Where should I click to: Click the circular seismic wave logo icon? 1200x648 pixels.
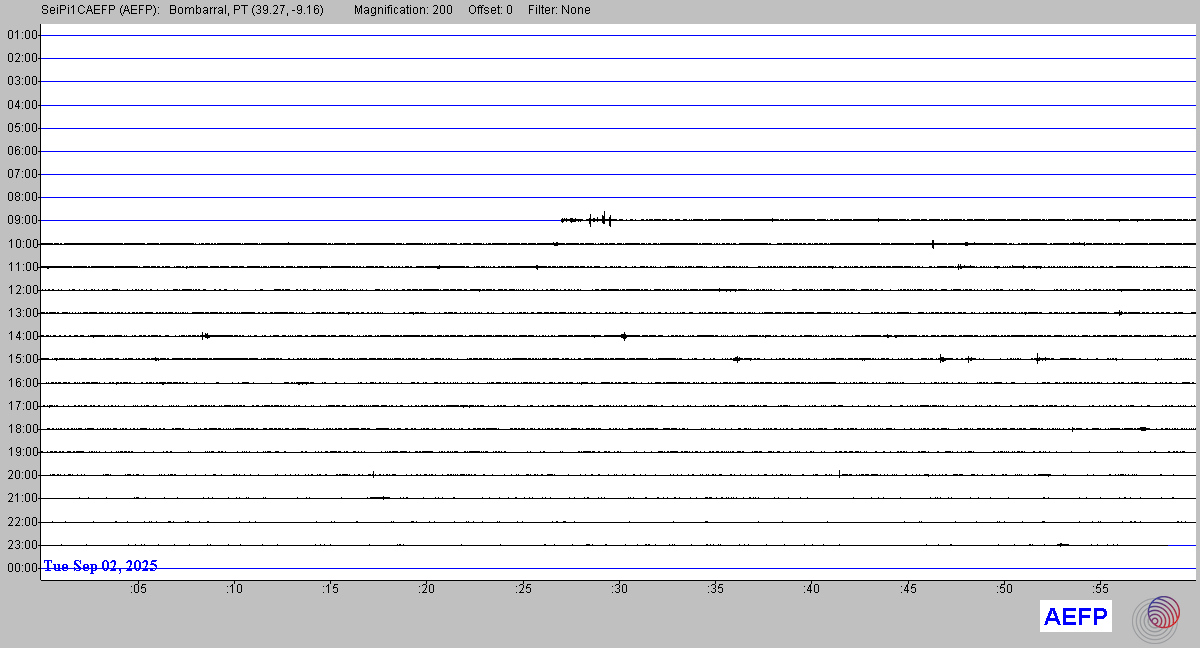[x=1156, y=617]
